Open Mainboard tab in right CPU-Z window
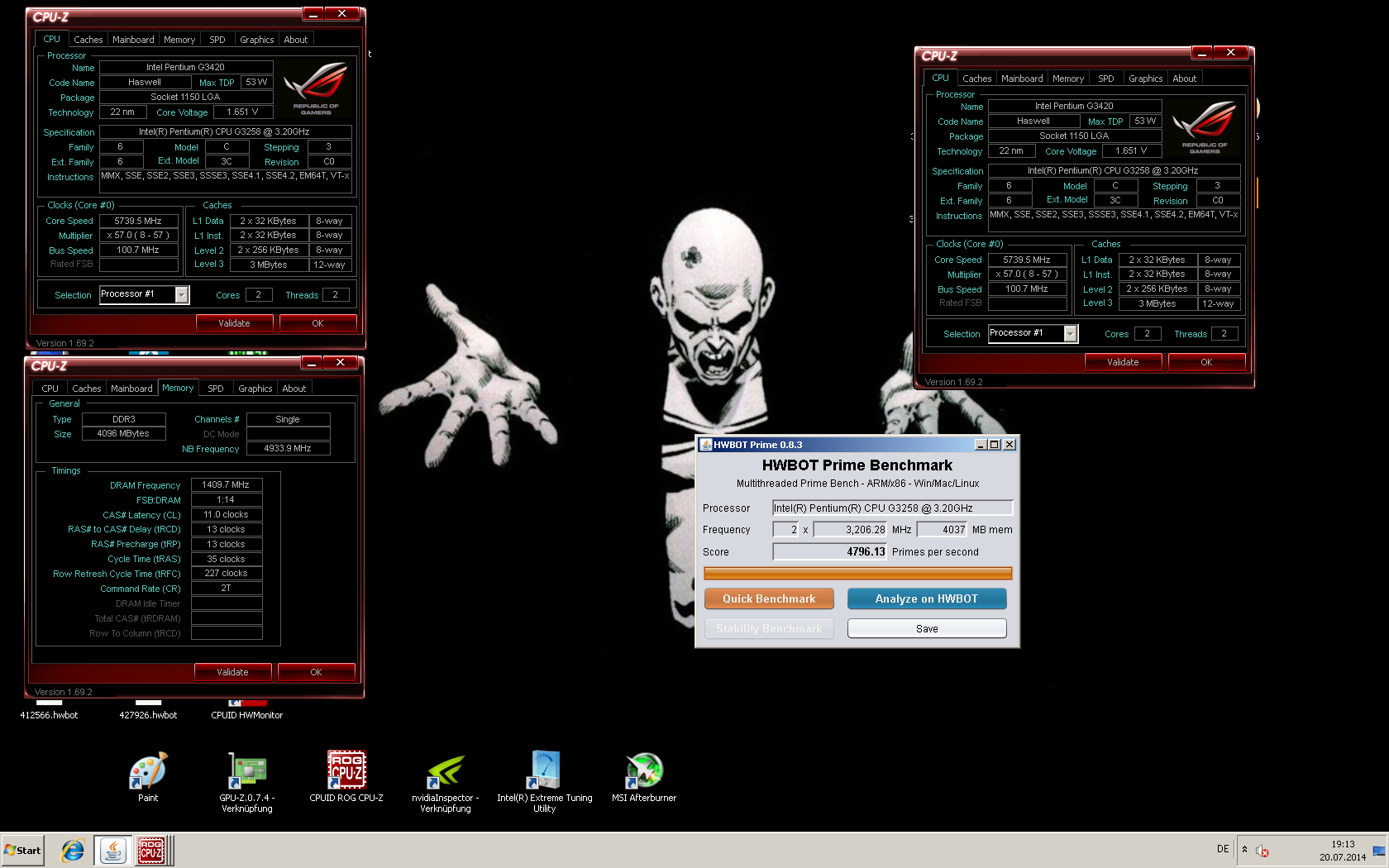This screenshot has height=868, width=1389. click(x=1022, y=79)
